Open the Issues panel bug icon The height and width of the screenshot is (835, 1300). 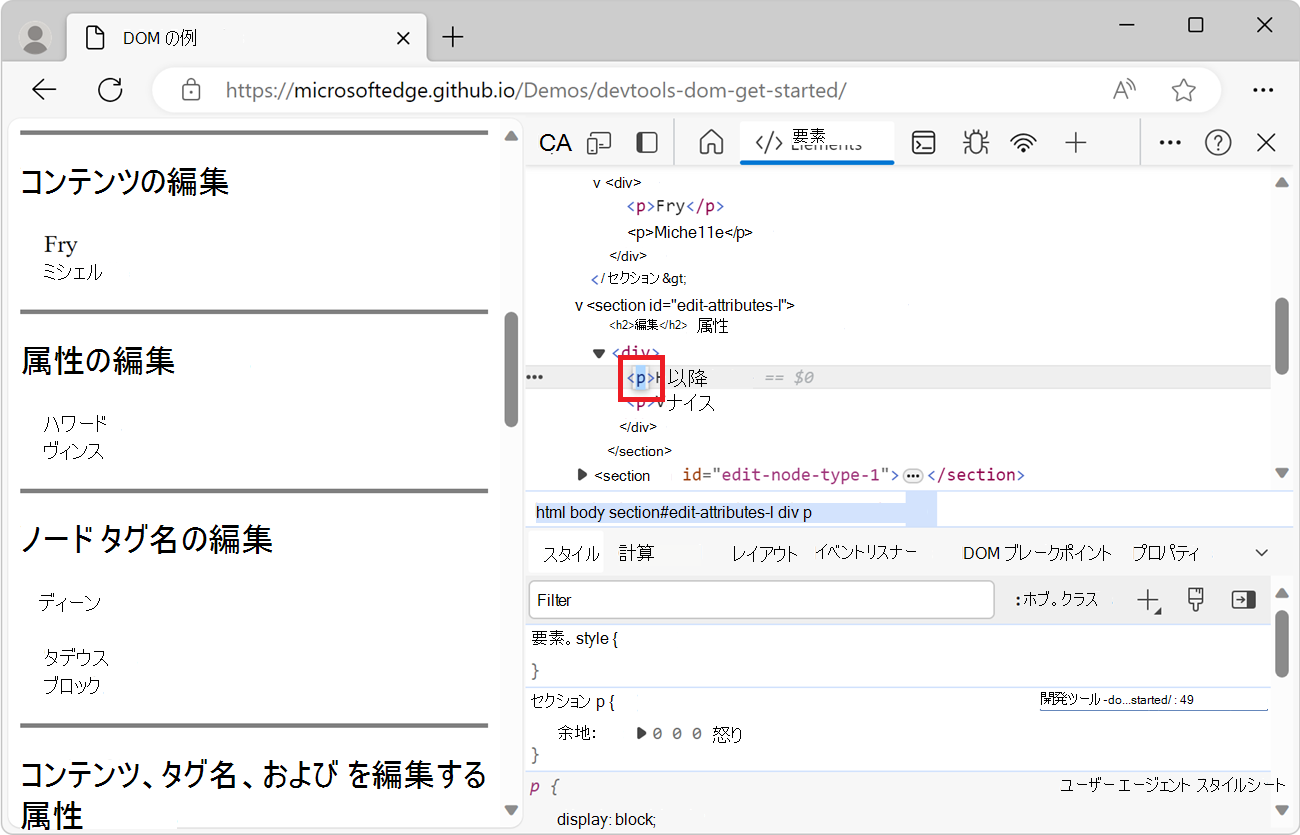tap(975, 142)
